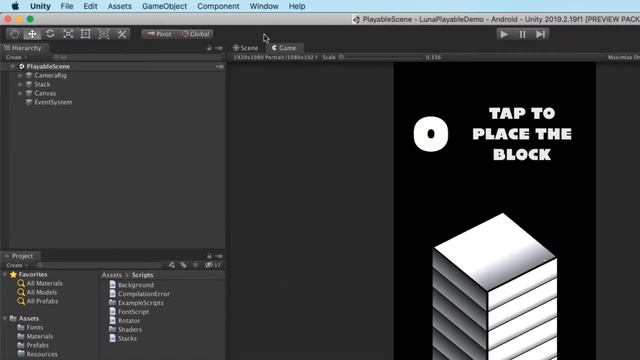The image size is (640, 360).
Task: Lock the Hierarchy panel
Action: (209, 48)
